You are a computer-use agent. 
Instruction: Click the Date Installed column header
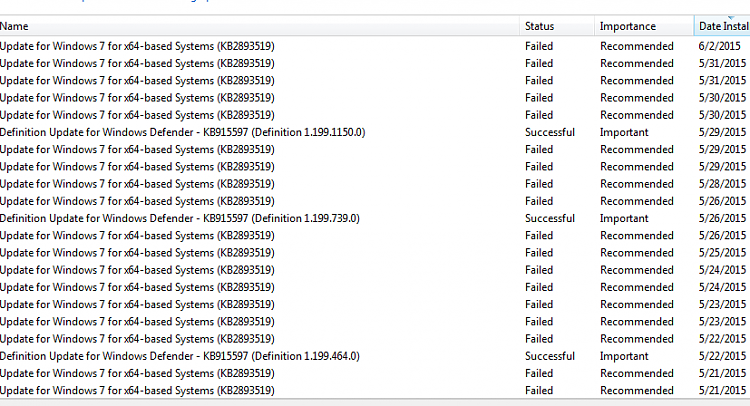point(722,26)
